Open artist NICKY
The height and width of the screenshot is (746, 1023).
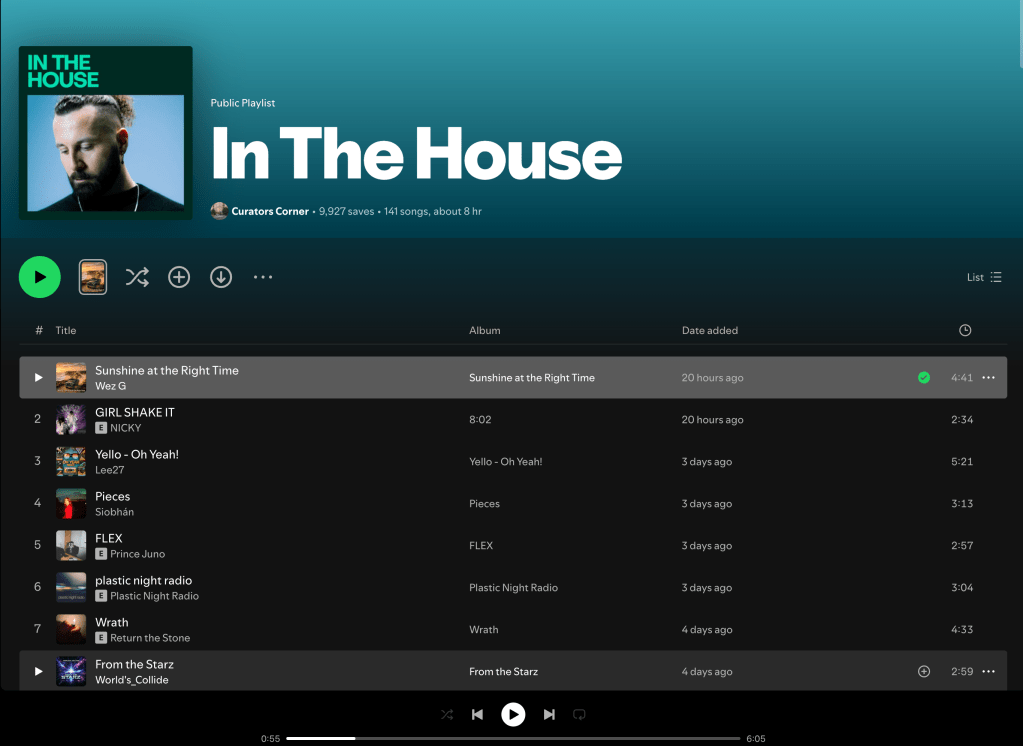(x=125, y=427)
